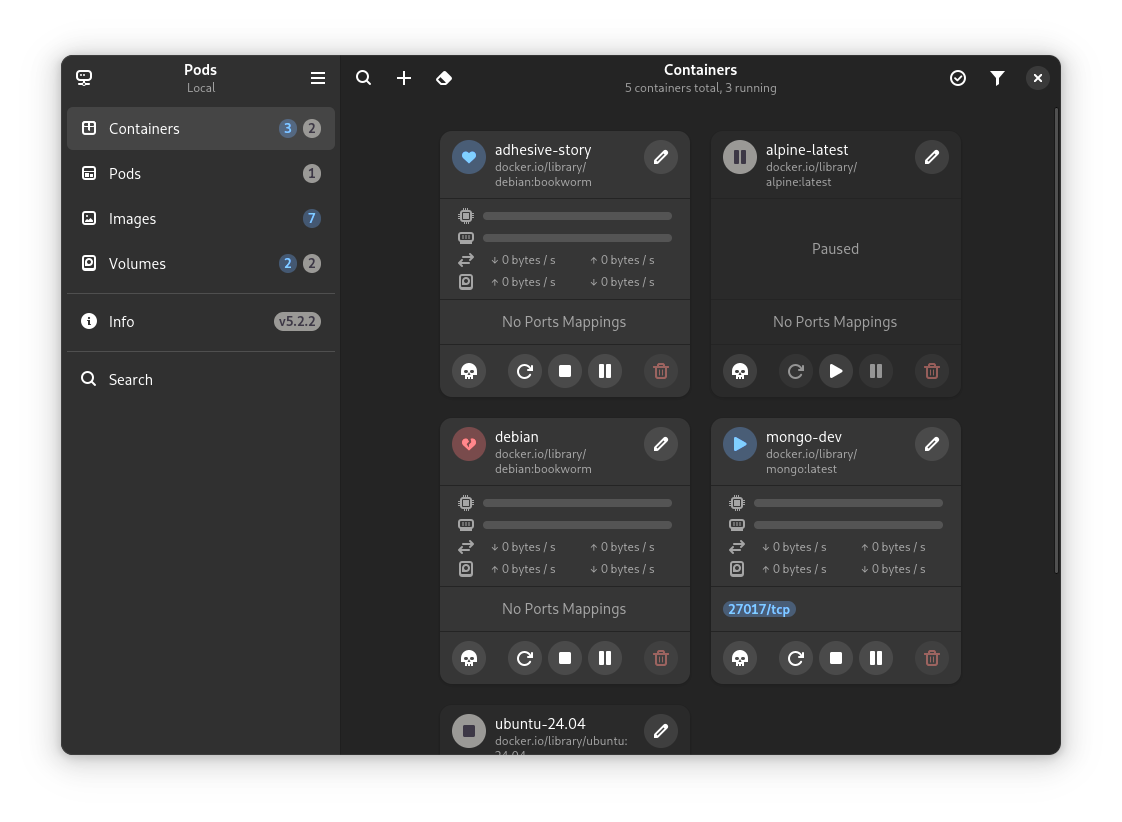This screenshot has height=822, width=1122.
Task: Click debian's No Ports Mappings label
Action: (x=564, y=609)
